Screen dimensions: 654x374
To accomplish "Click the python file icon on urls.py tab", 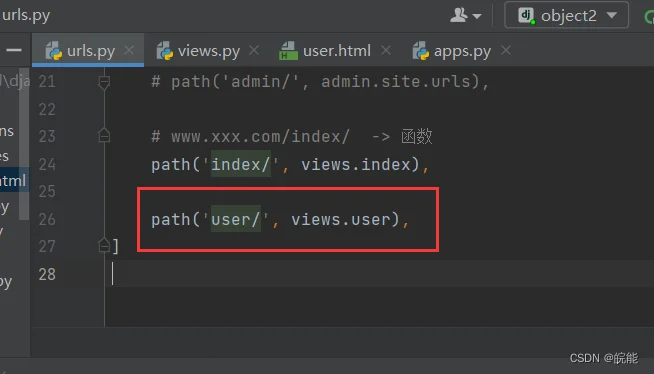I will coord(53,51).
